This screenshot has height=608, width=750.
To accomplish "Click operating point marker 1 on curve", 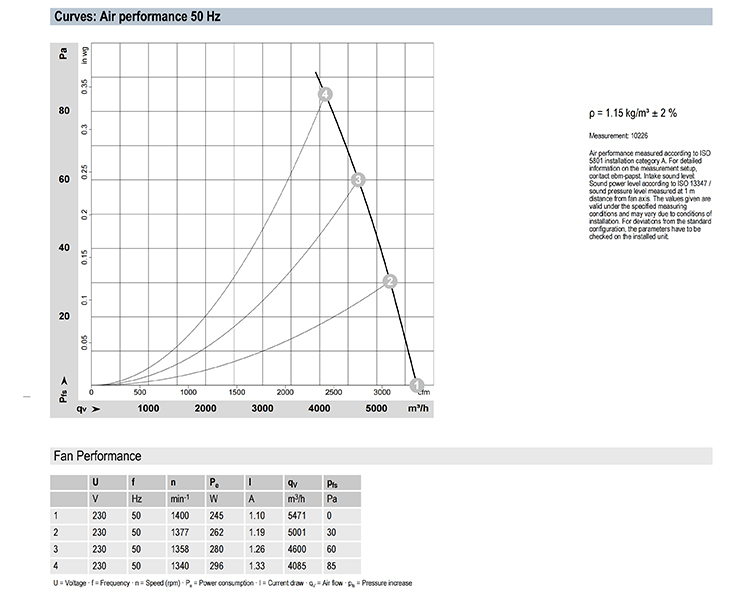I will pyautogui.click(x=417, y=385).
